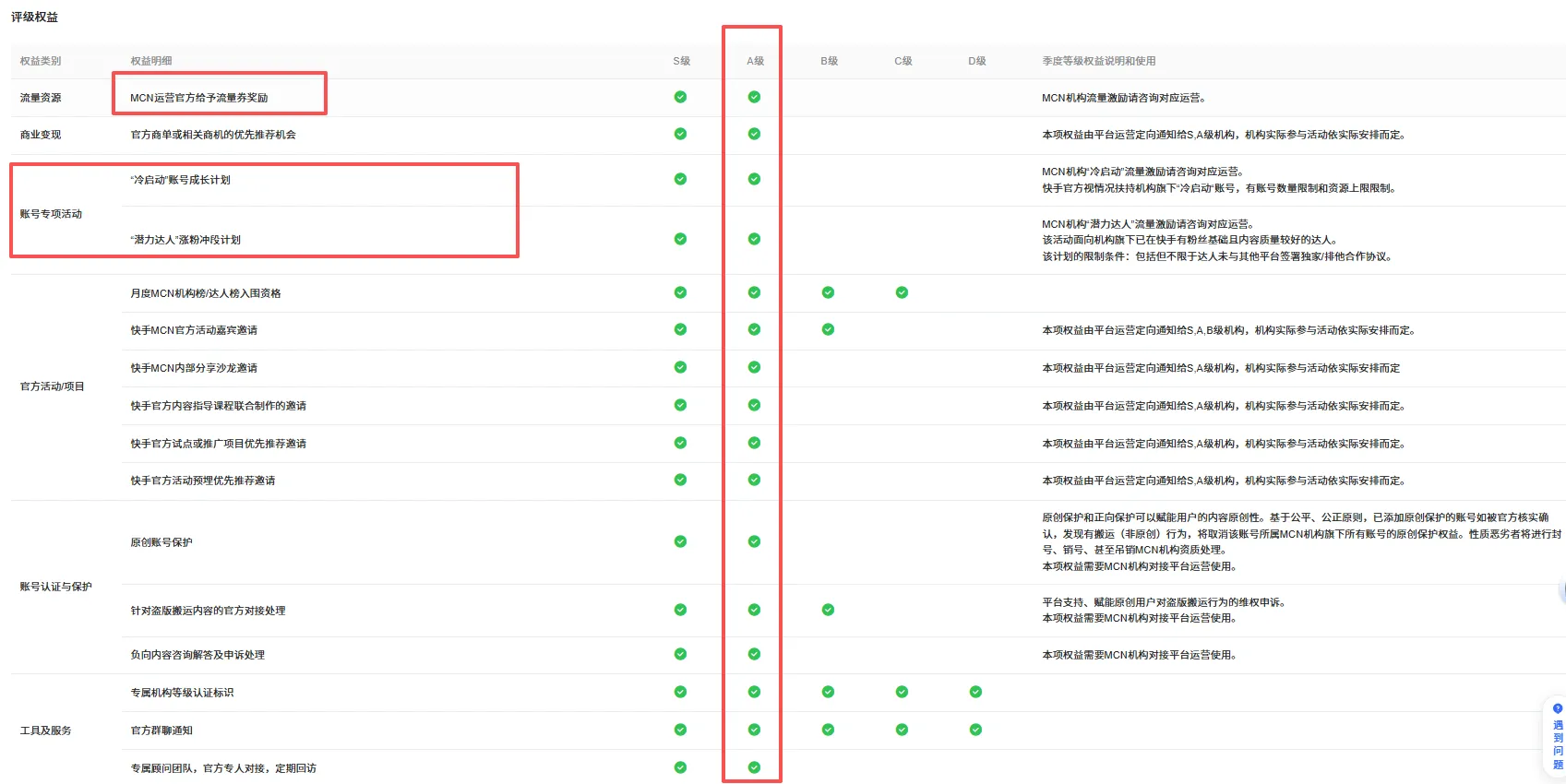
Task: Click A级 checkmark for 专属顾问团队 row
Action: [x=754, y=767]
